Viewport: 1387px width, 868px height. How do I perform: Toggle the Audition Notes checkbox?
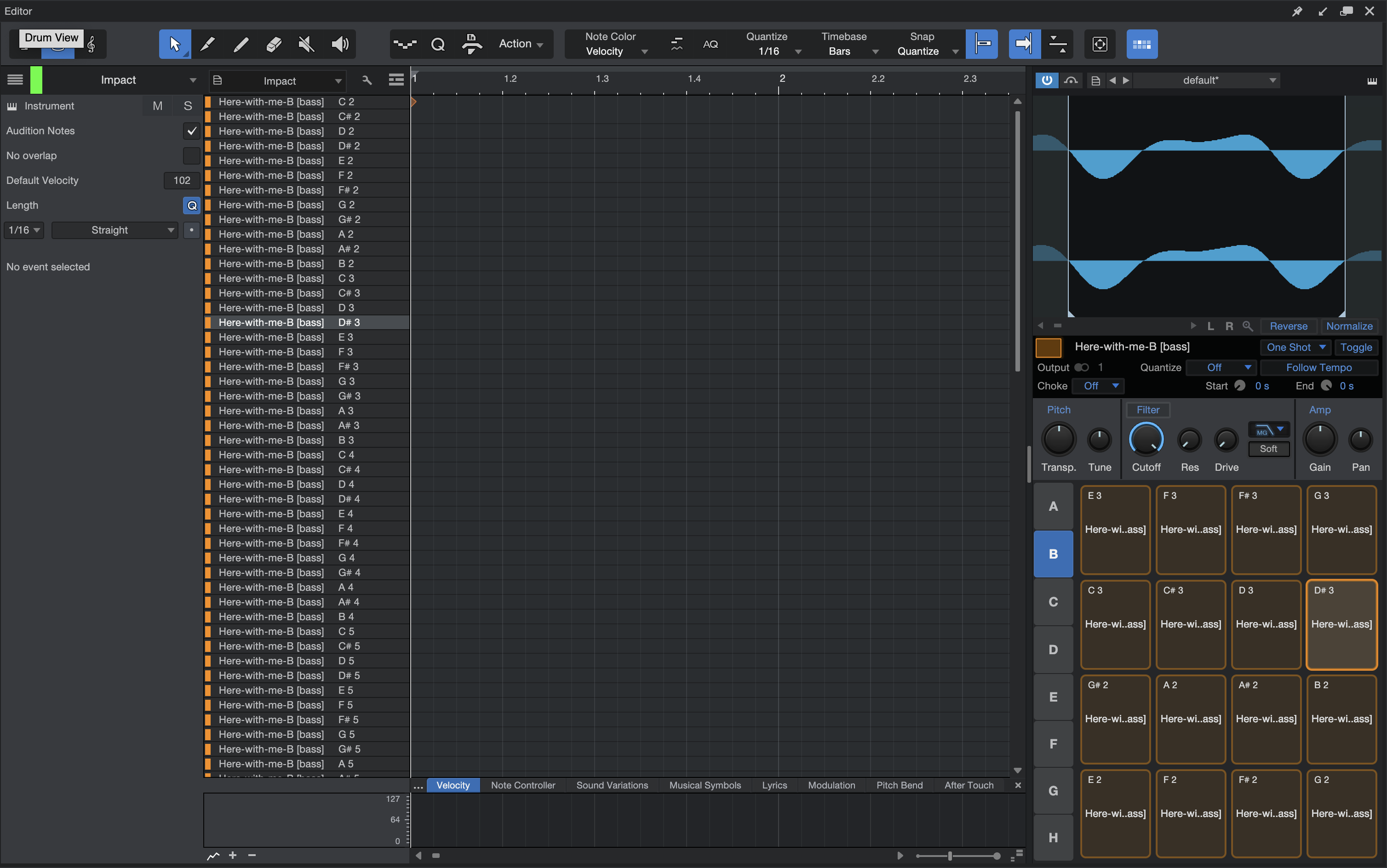point(192,131)
